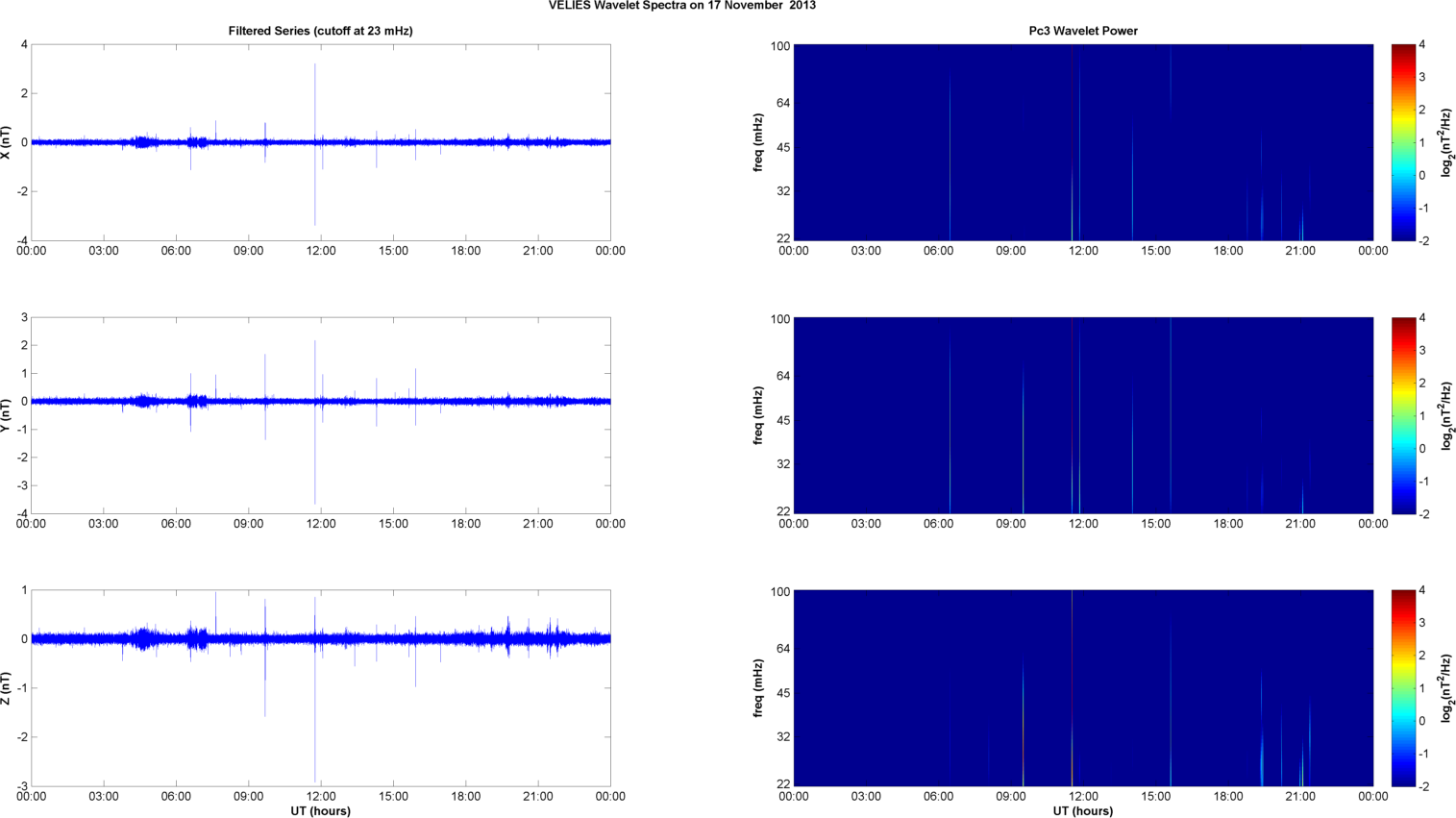Click the "Z (nT)" axis label
The width and height of the screenshot is (1456, 818).
[8, 688]
